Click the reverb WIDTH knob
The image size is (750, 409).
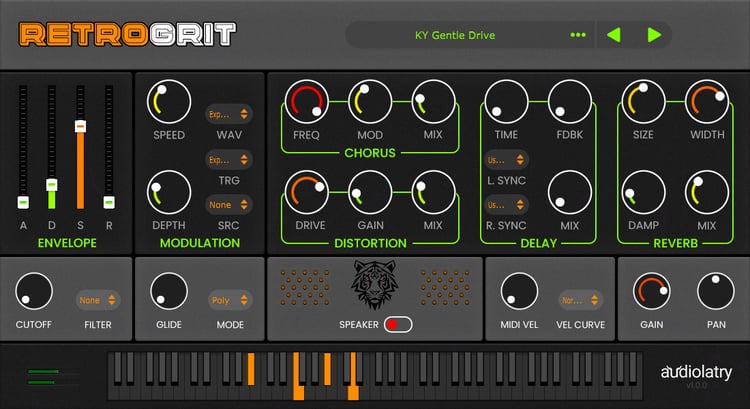707,102
